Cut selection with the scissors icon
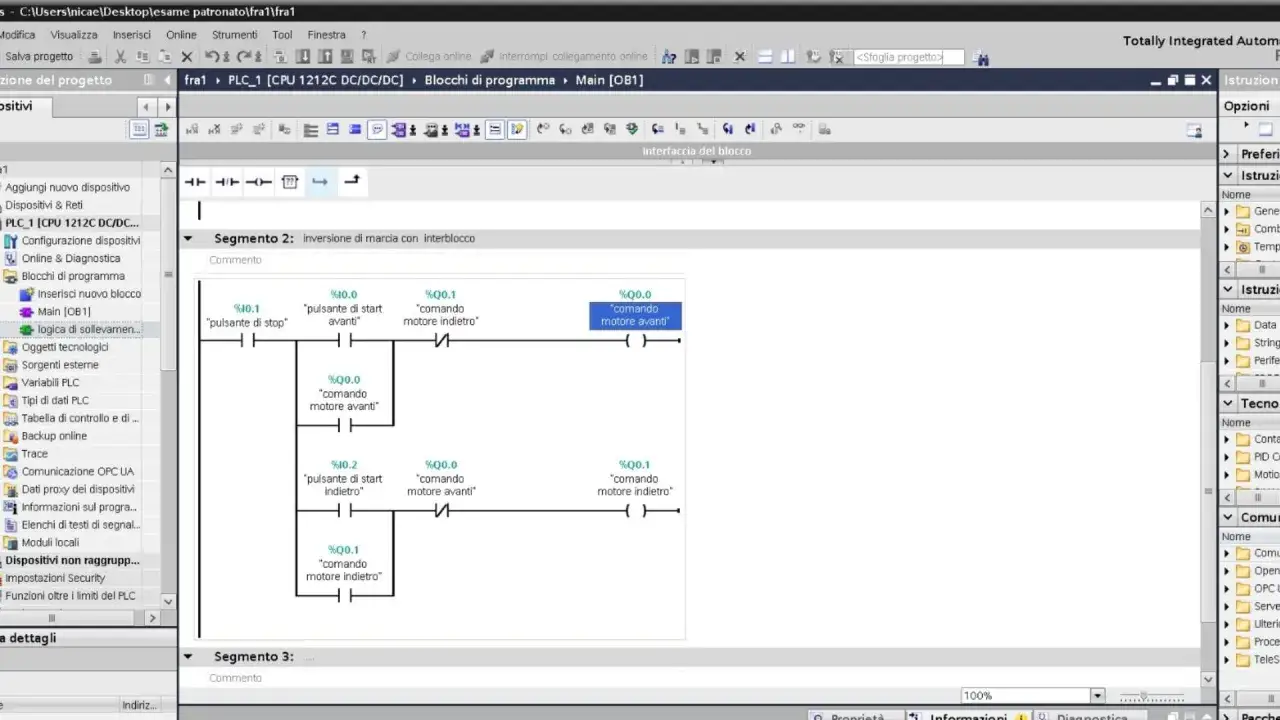This screenshot has height=720, width=1280. point(120,57)
